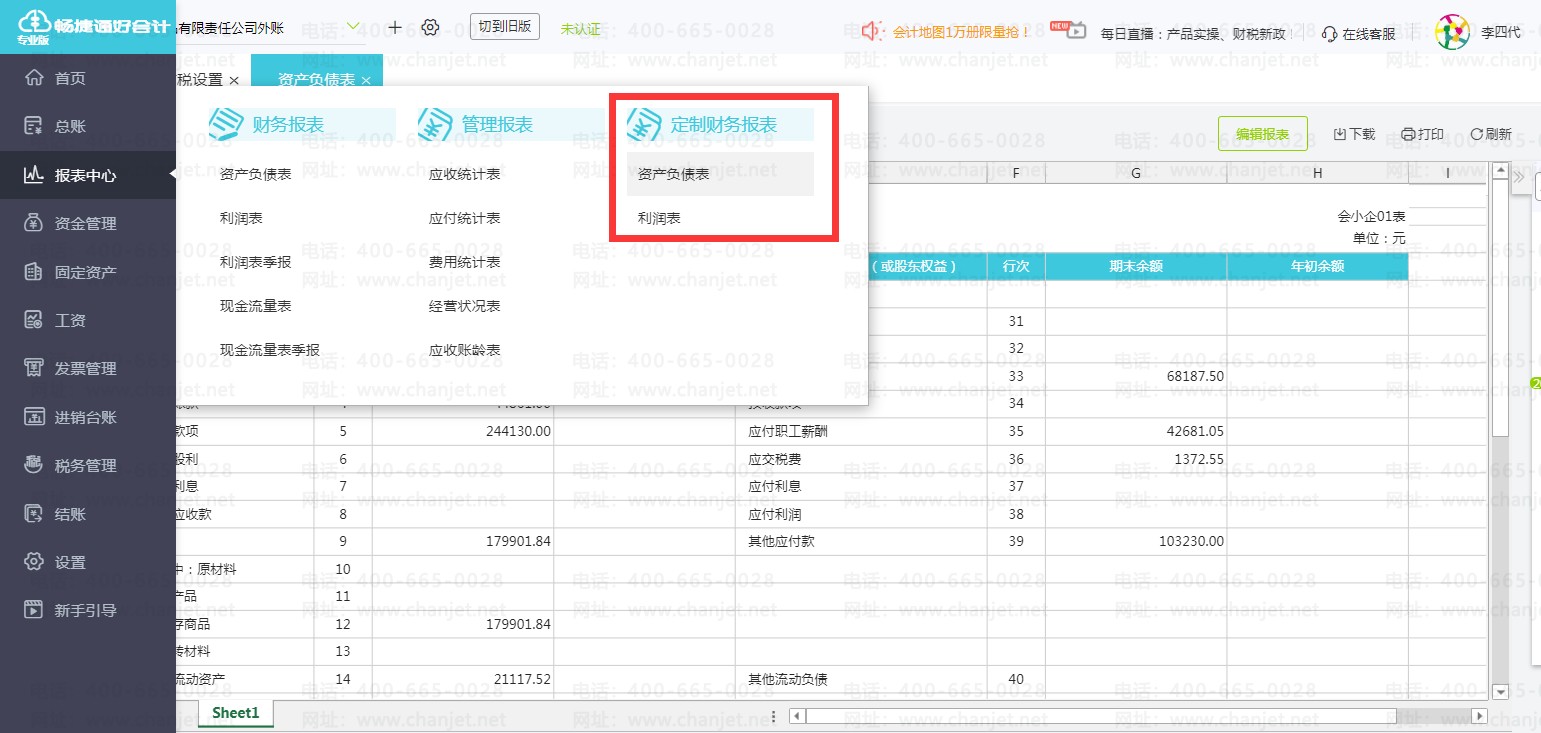Click vertical scrollbar up arrow

click(x=1500, y=171)
